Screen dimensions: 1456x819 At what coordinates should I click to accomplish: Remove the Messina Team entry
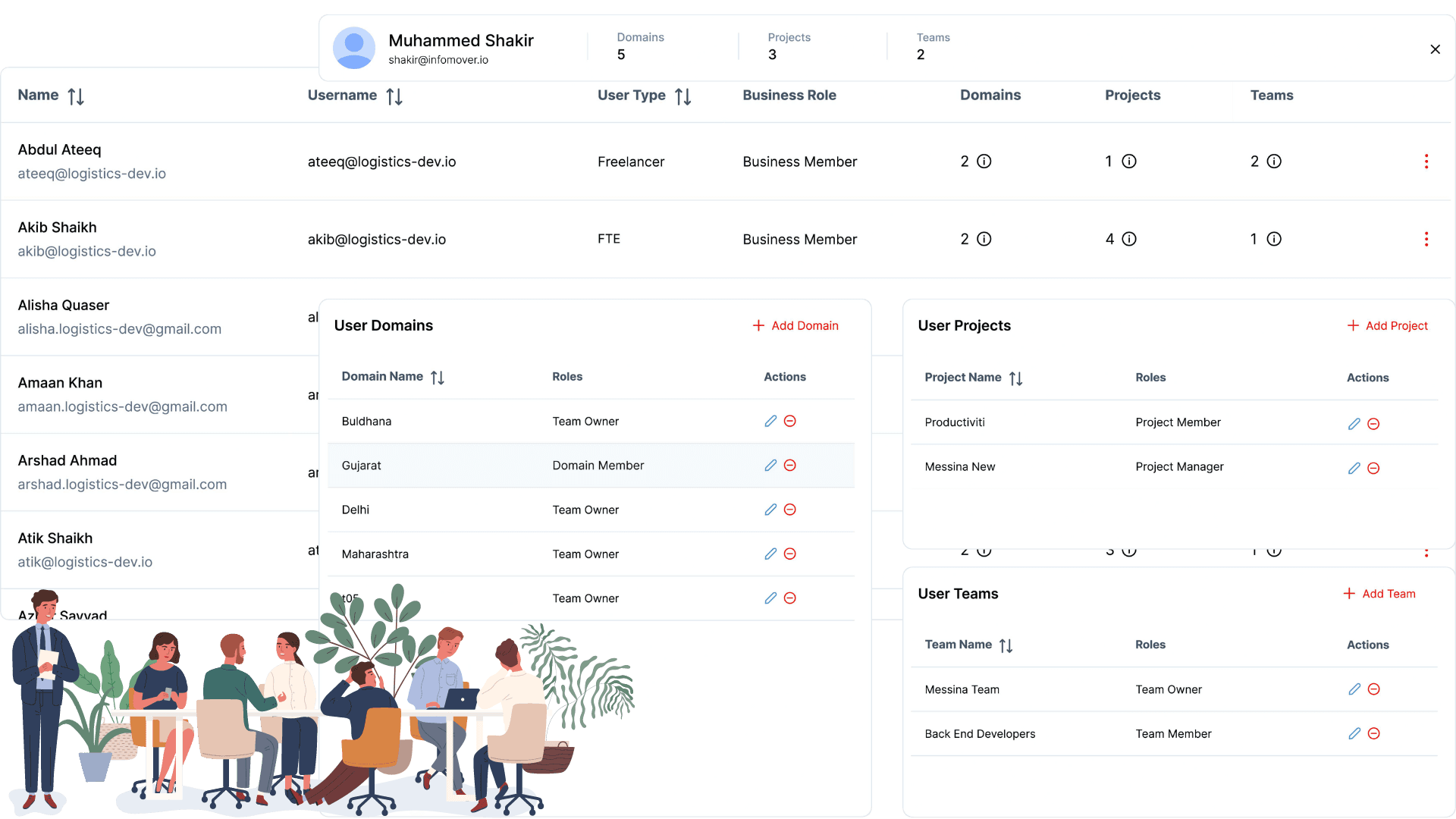click(x=1373, y=689)
